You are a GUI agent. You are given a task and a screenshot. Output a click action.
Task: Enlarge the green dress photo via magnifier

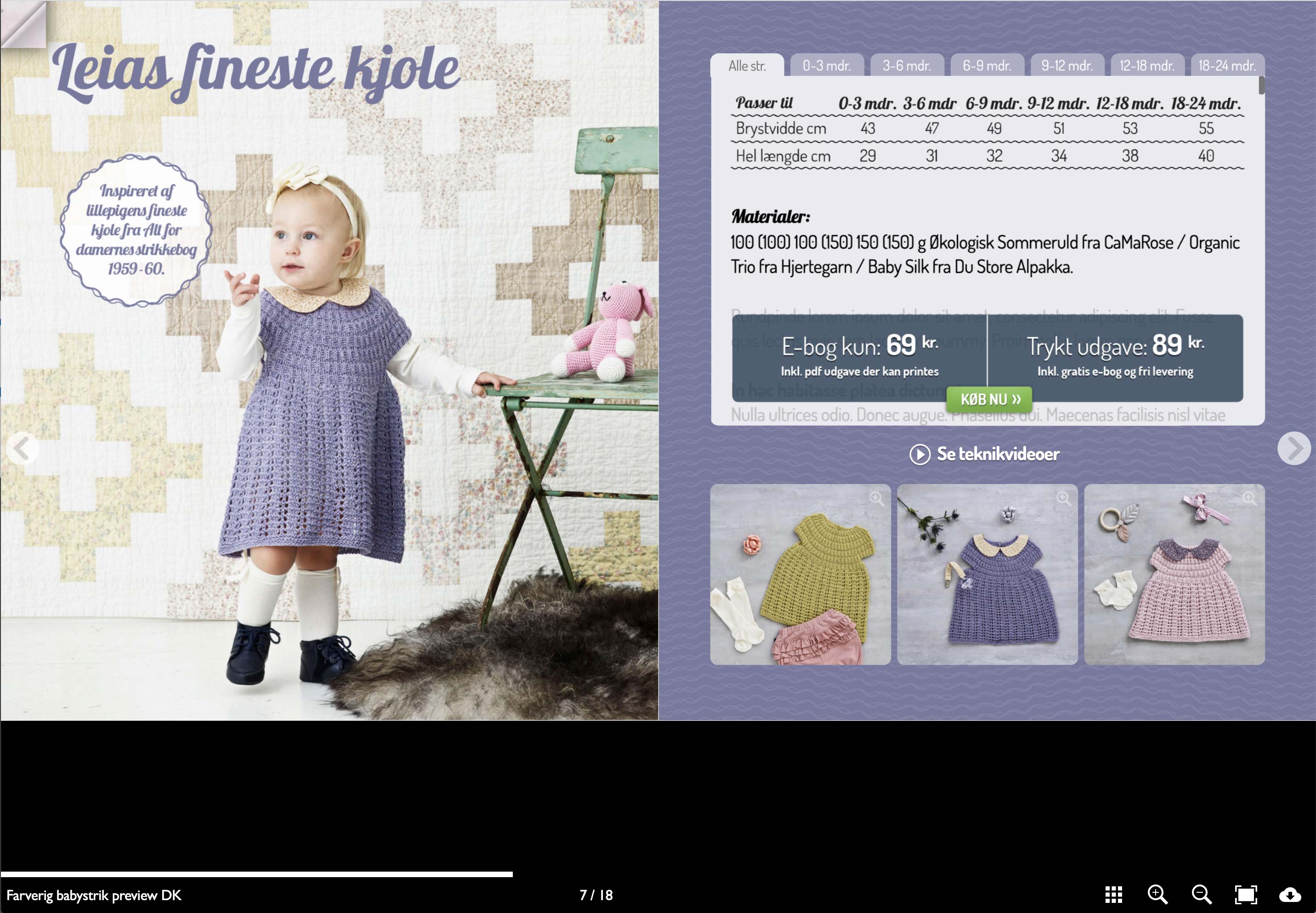coord(876,499)
